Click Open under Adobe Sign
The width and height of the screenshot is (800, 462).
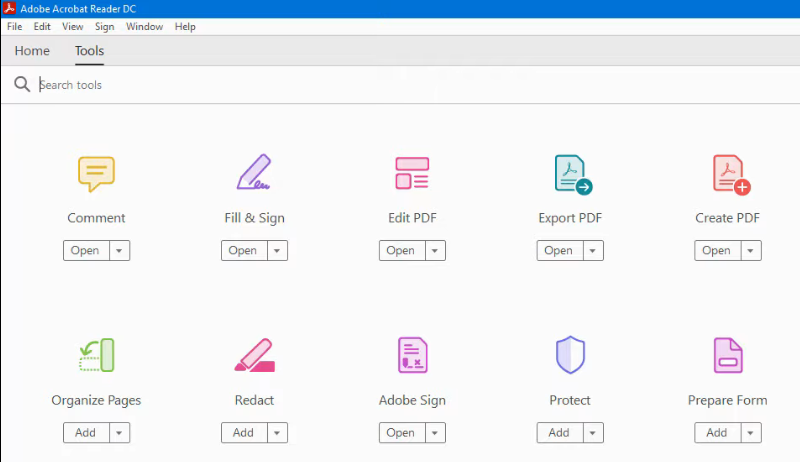(402, 432)
